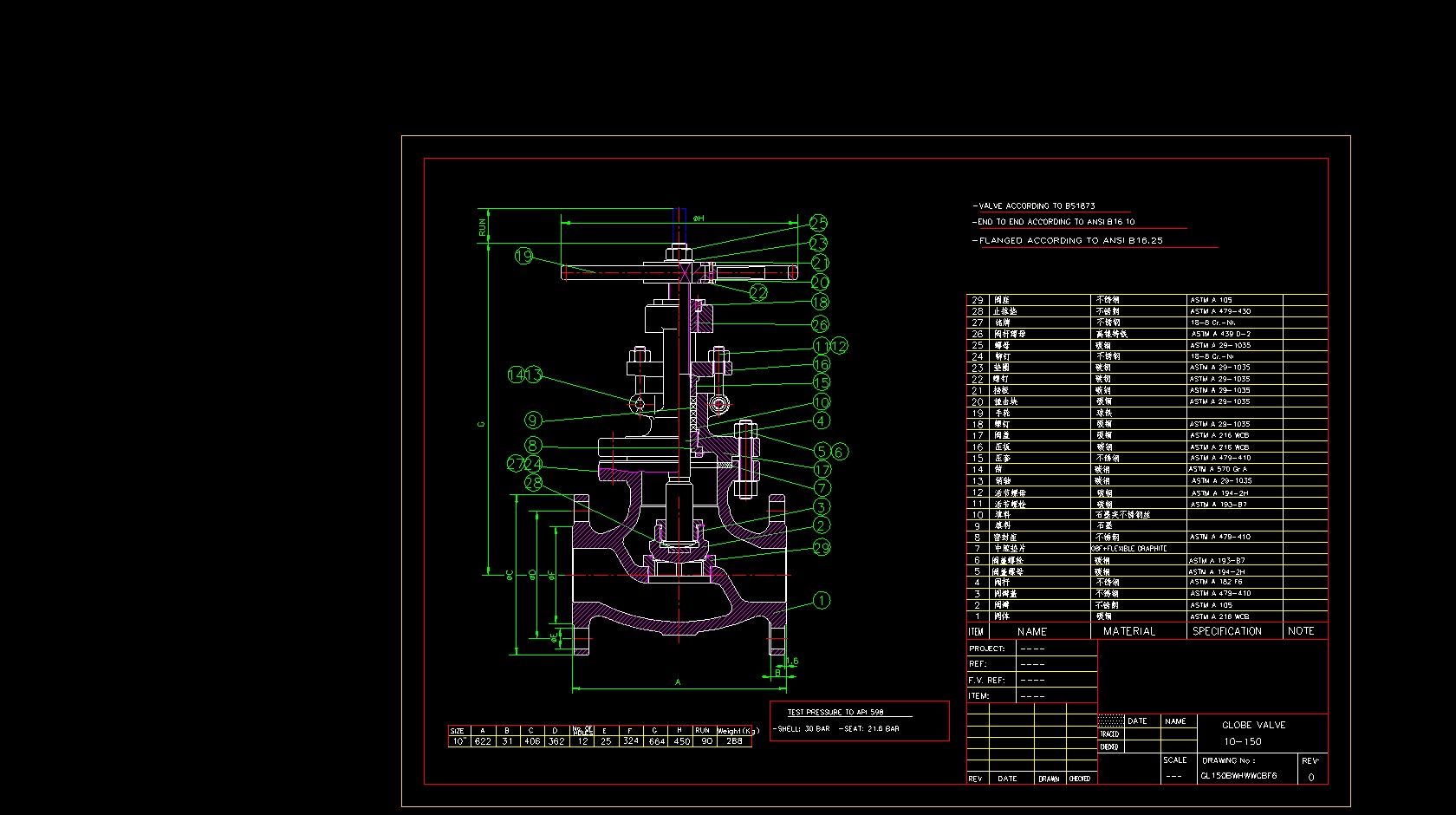Click the MATERIAL column header
Viewport: 1456px width, 815px height.
coord(1129,632)
